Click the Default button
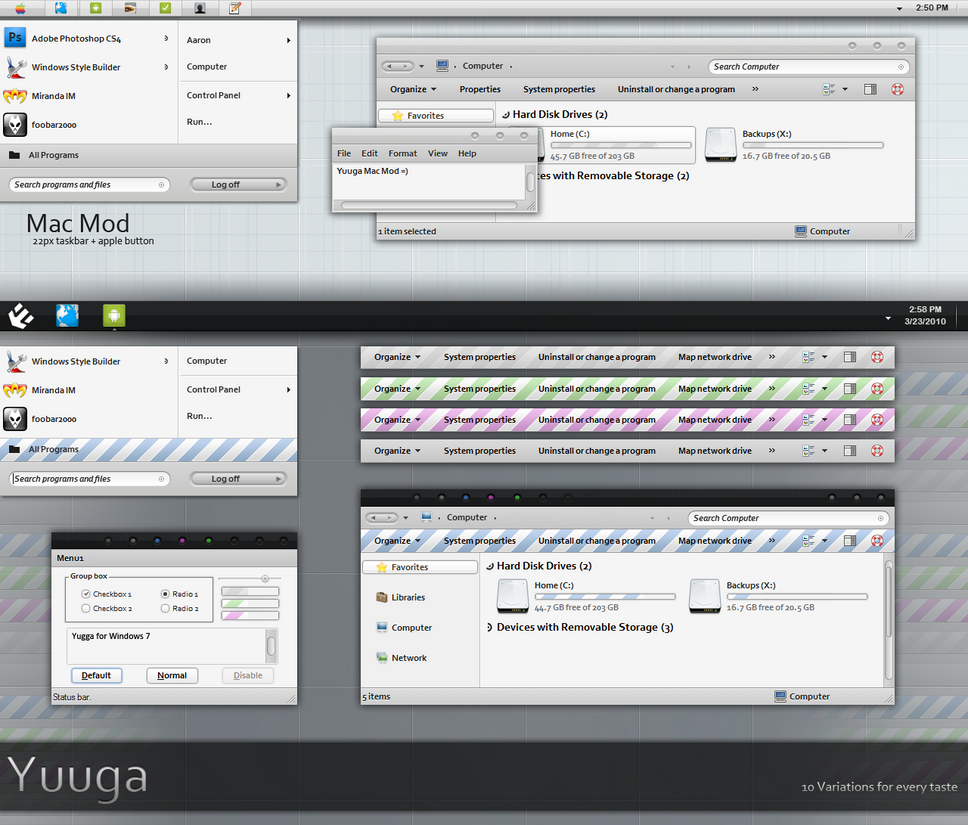Viewport: 968px width, 825px height. coord(96,676)
